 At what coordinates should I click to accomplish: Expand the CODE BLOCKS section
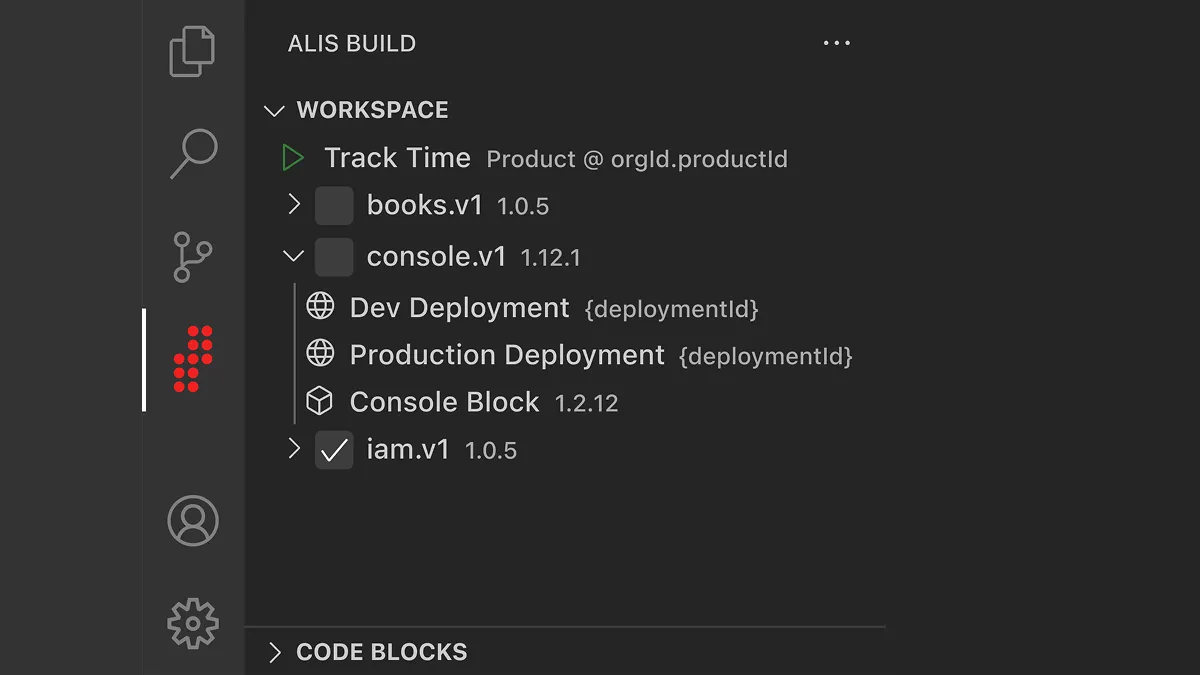(275, 652)
